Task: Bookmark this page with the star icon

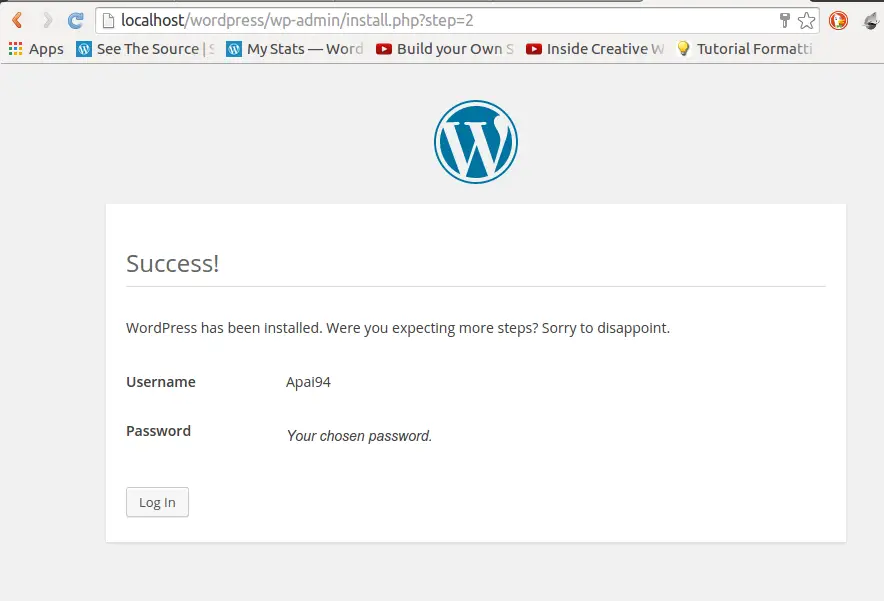Action: tap(806, 20)
